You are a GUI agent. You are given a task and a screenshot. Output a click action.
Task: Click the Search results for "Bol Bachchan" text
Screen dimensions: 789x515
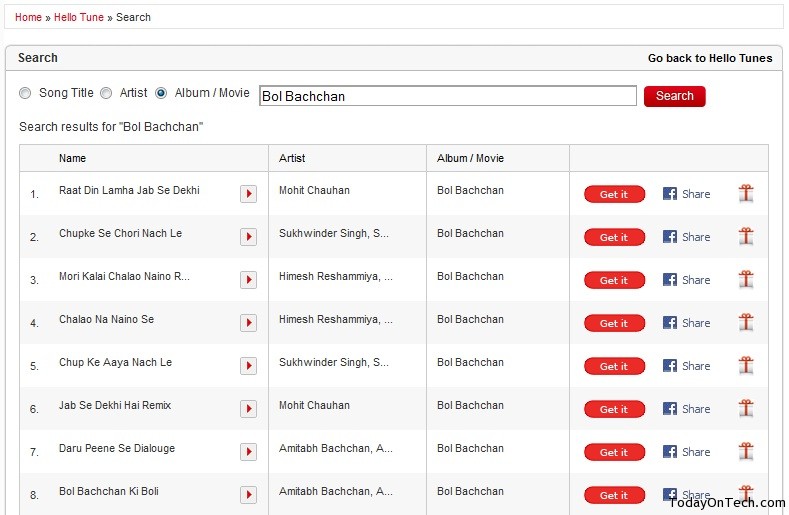coord(111,127)
